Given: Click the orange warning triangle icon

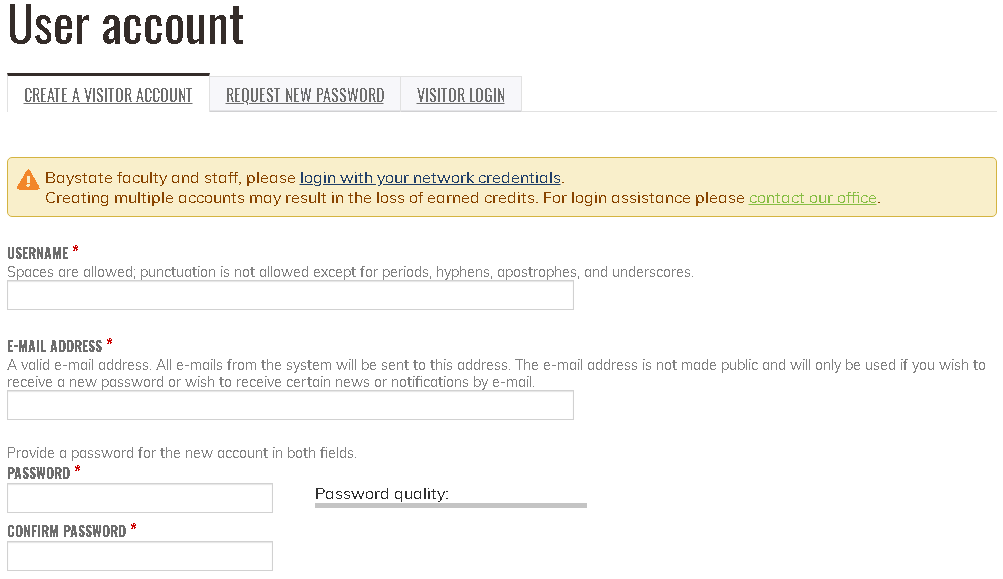Looking at the screenshot, I should click(x=28, y=180).
